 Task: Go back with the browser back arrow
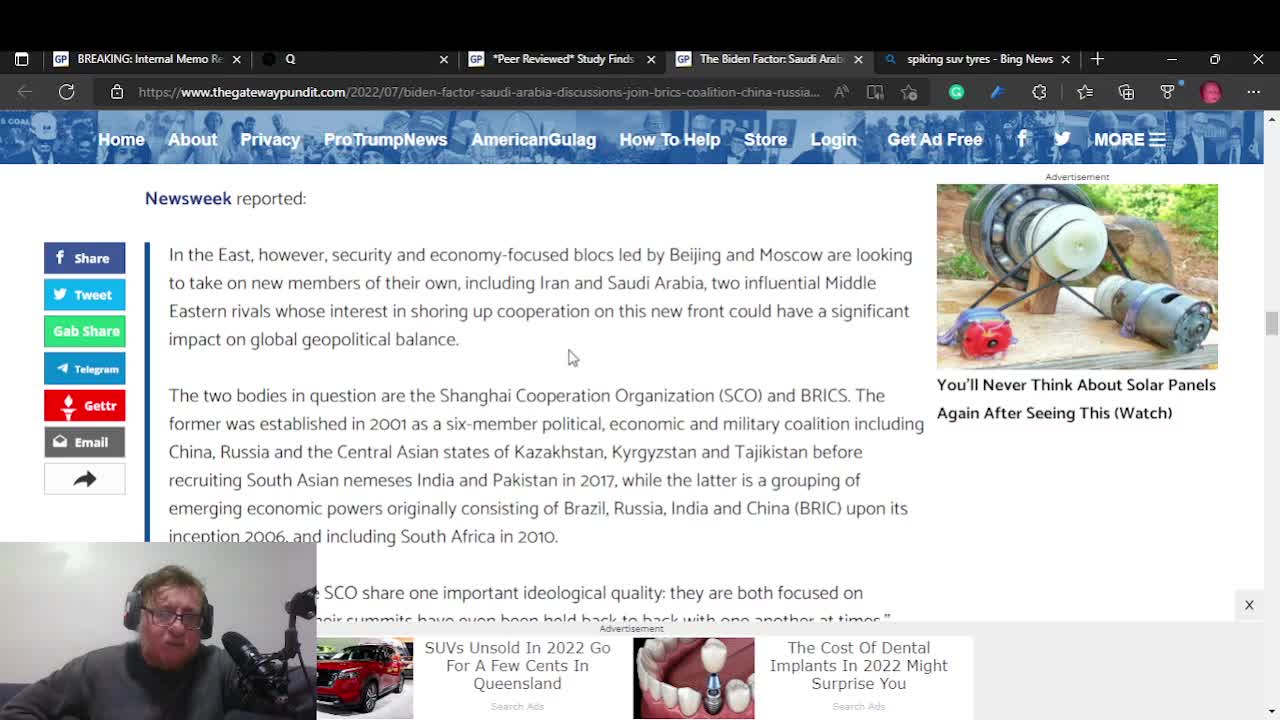coord(25,92)
